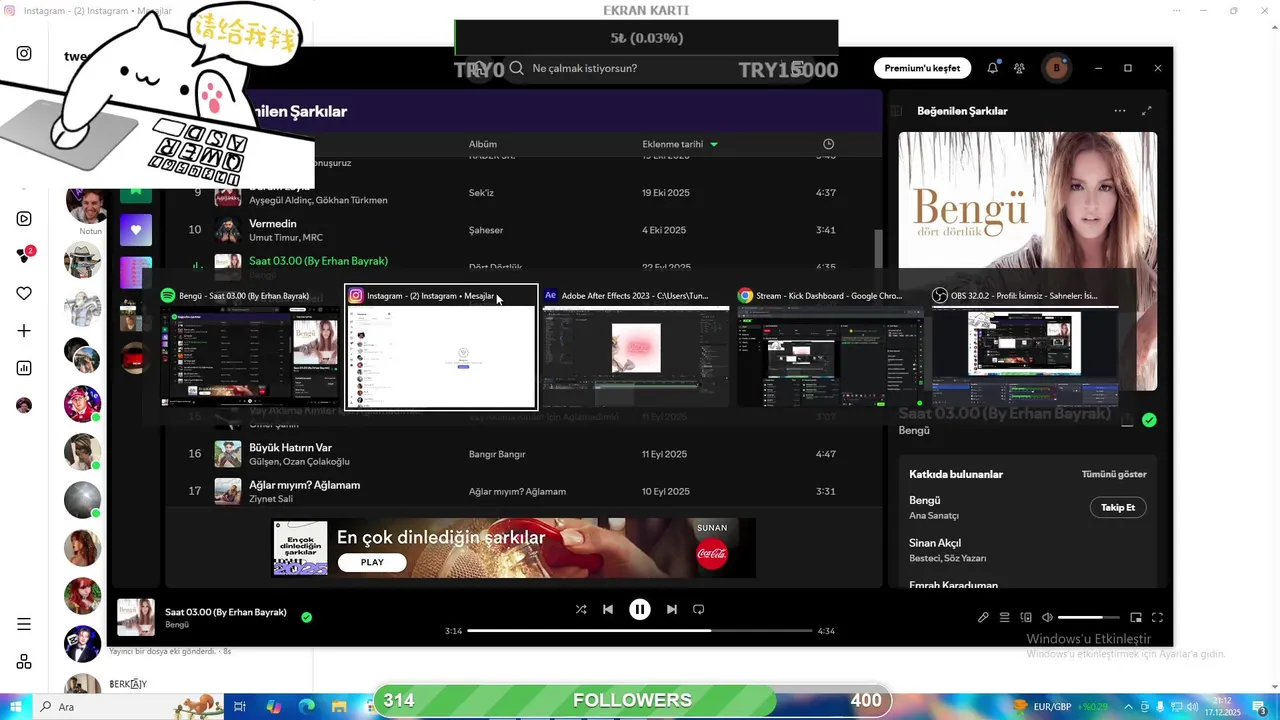Open Microsoft Edge from the taskbar
1280x720 pixels.
coord(307,707)
